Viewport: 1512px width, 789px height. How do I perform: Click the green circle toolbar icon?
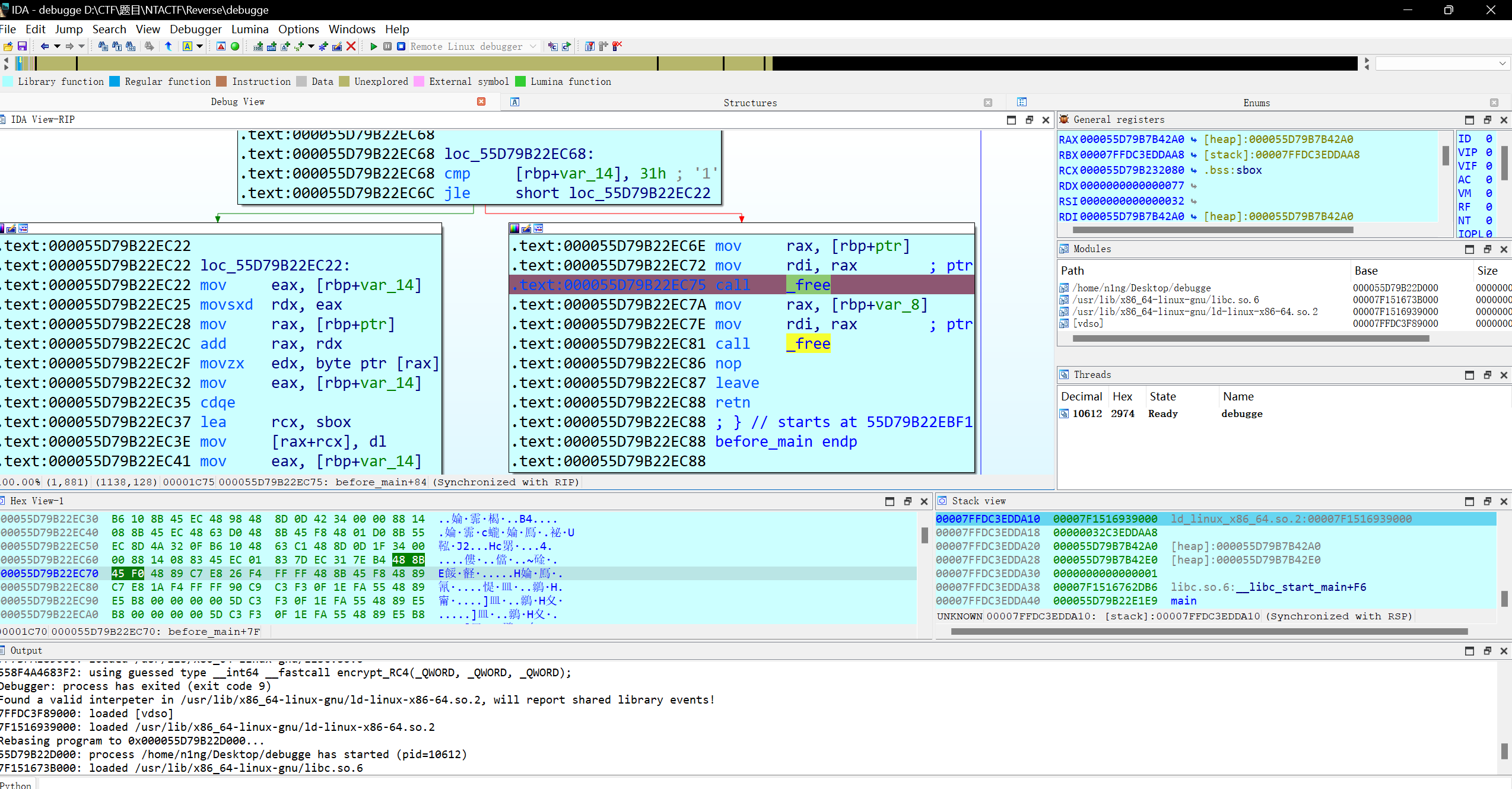pos(235,46)
